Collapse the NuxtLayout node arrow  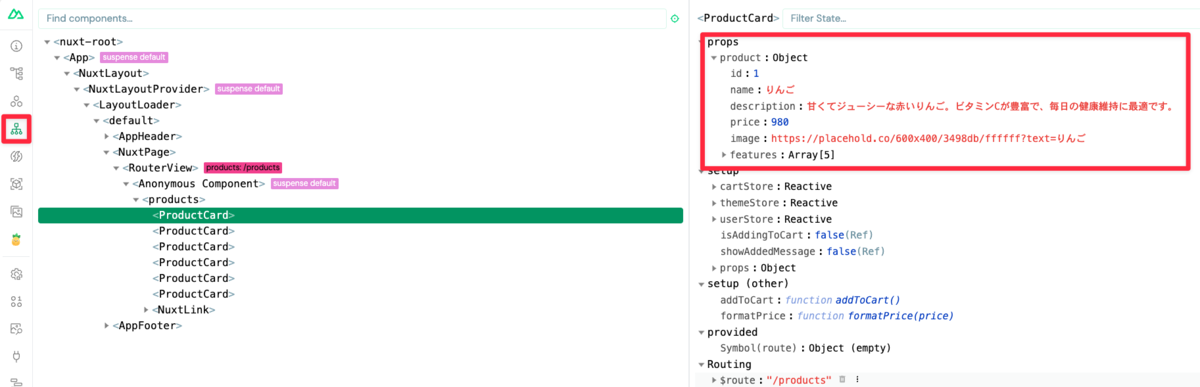(x=67, y=74)
